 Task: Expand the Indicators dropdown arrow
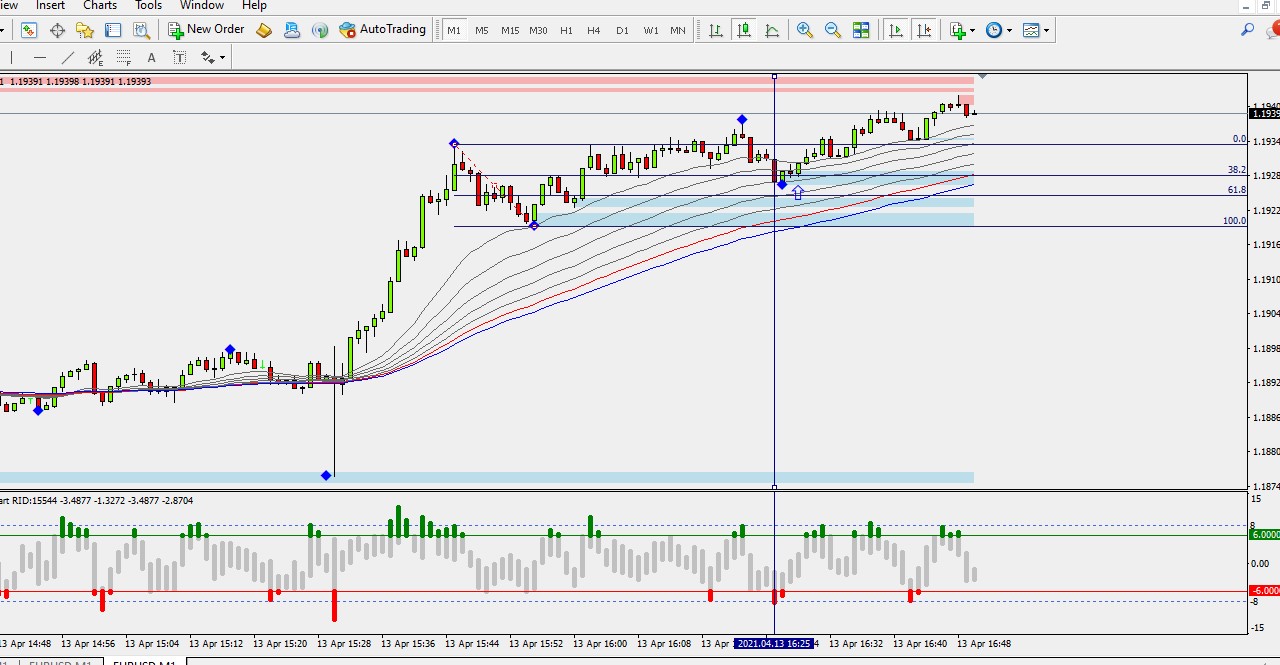(x=973, y=30)
